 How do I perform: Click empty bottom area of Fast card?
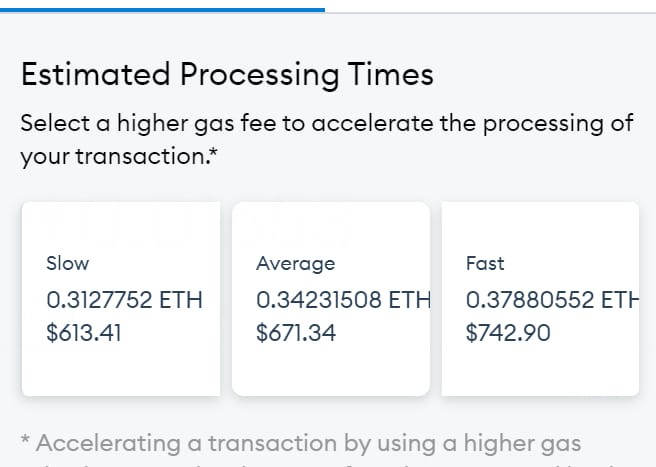(540, 372)
